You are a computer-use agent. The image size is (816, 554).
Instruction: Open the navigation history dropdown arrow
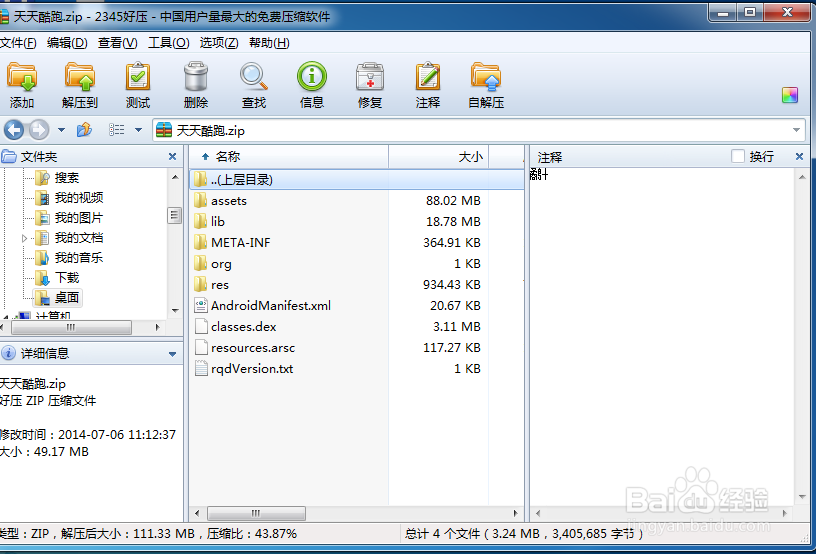(x=61, y=130)
